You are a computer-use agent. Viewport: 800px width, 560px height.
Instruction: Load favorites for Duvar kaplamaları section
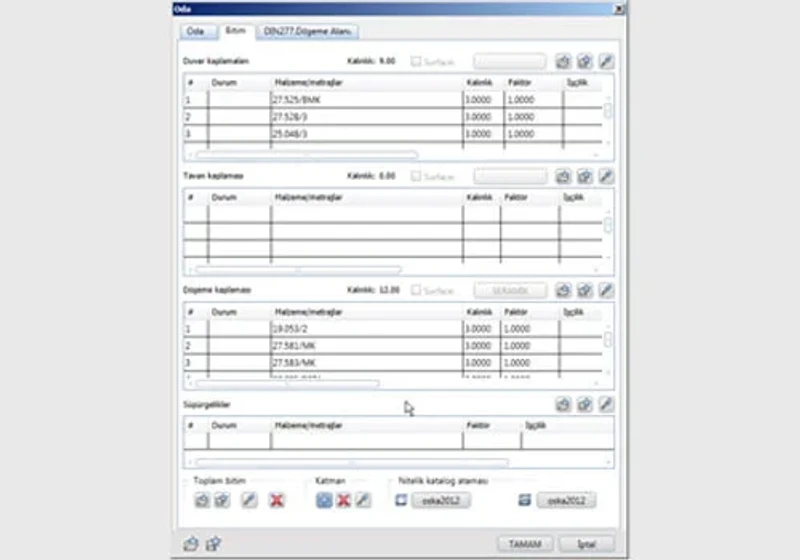tap(563, 62)
